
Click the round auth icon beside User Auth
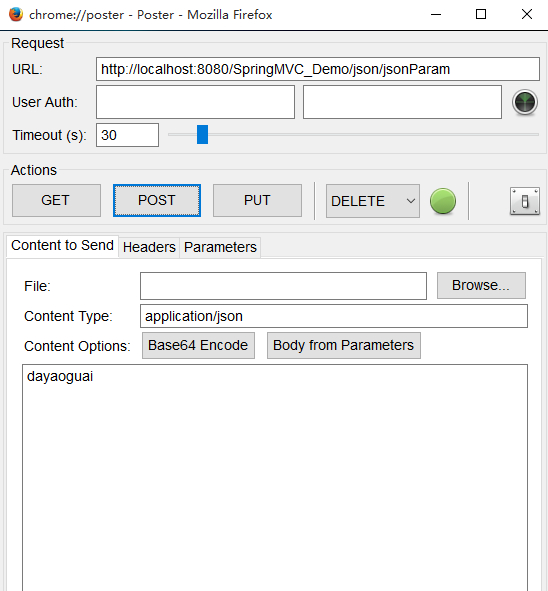tap(525, 102)
